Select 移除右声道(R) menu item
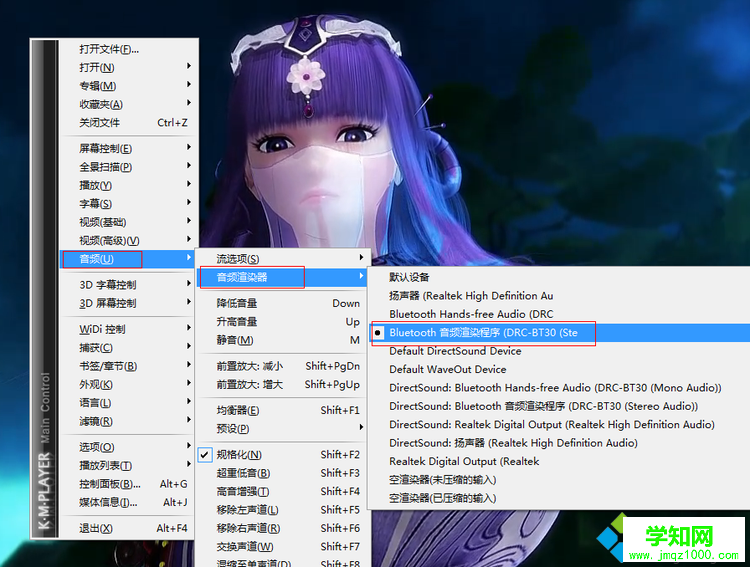The height and width of the screenshot is (567, 750). click(282, 528)
